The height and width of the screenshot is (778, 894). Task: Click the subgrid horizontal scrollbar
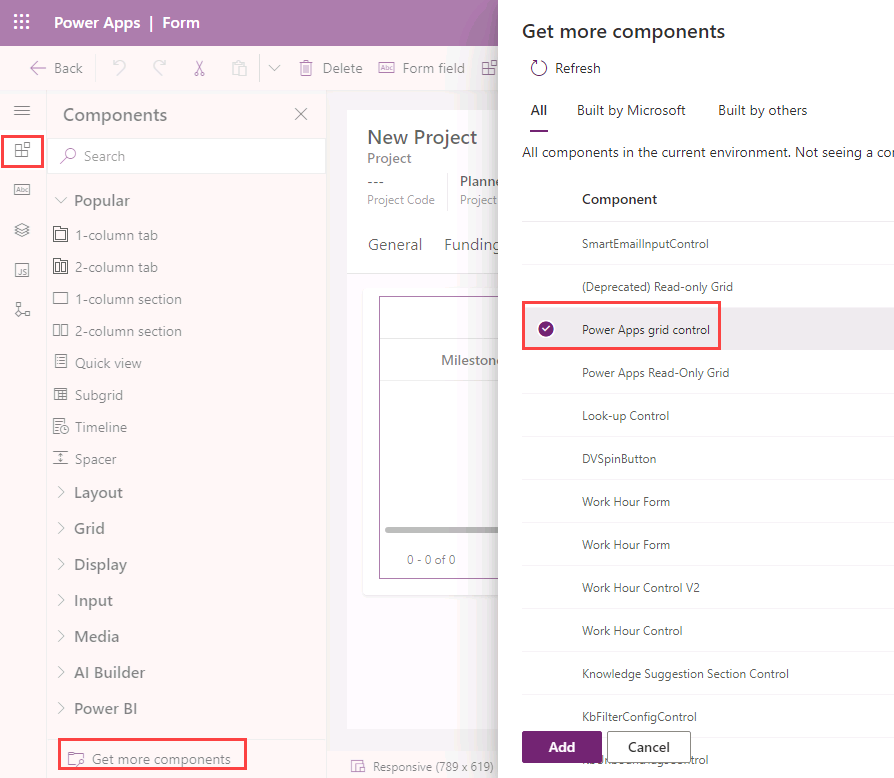441,529
